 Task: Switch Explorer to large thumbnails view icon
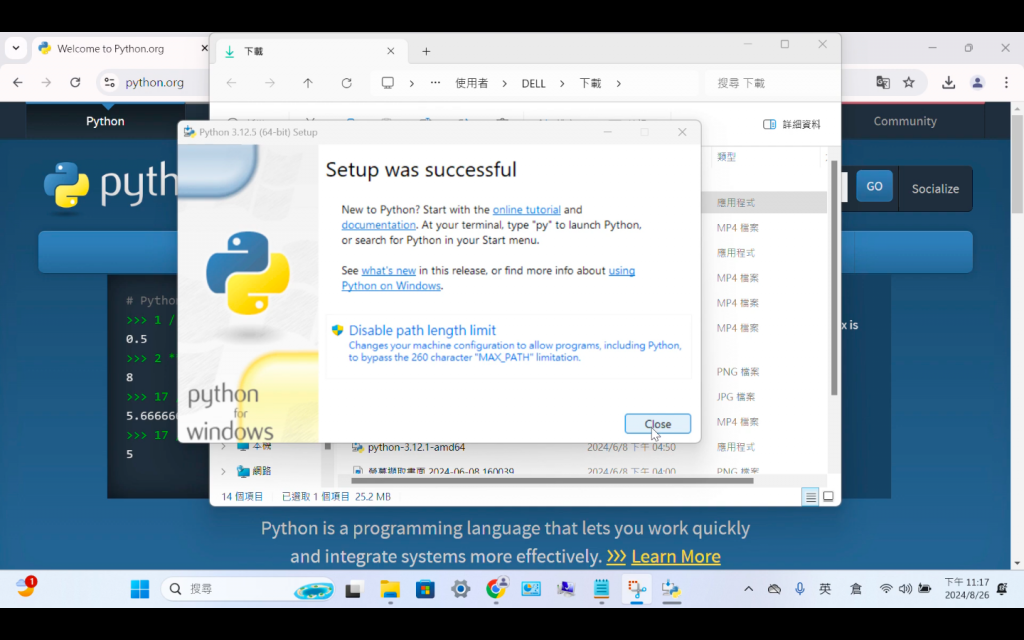pyautogui.click(x=828, y=497)
